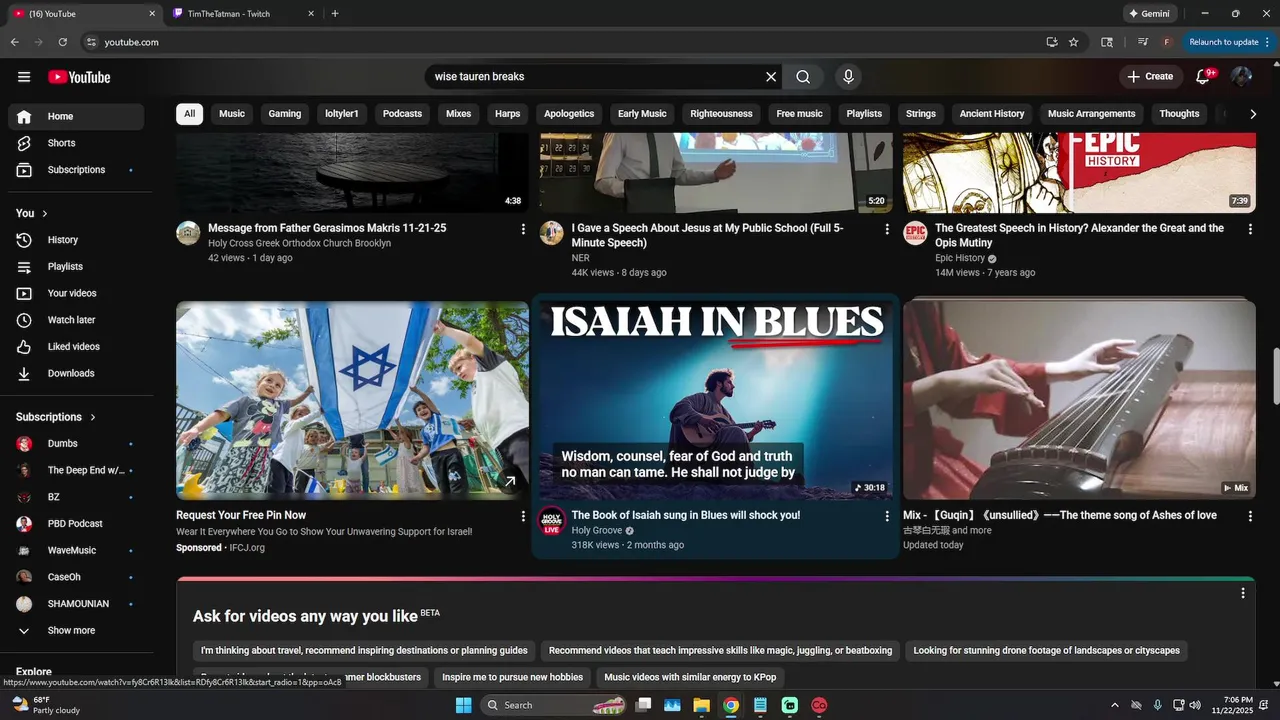Choose Music videos similar to KPop prompt
This screenshot has width=1280, height=720.
690,677
